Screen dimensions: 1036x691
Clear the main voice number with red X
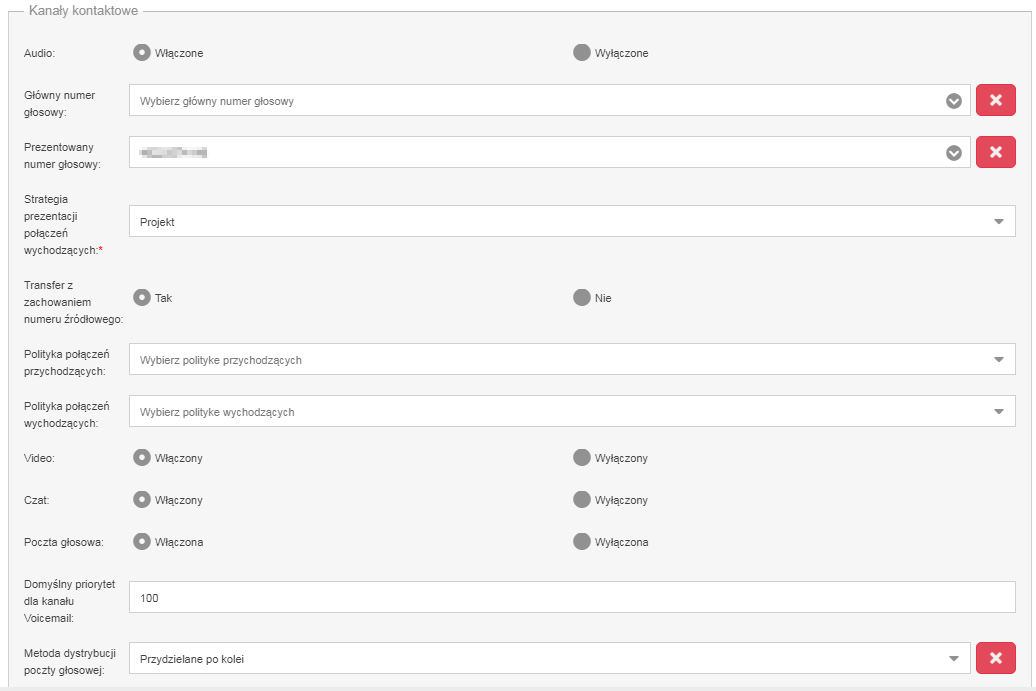[x=996, y=100]
